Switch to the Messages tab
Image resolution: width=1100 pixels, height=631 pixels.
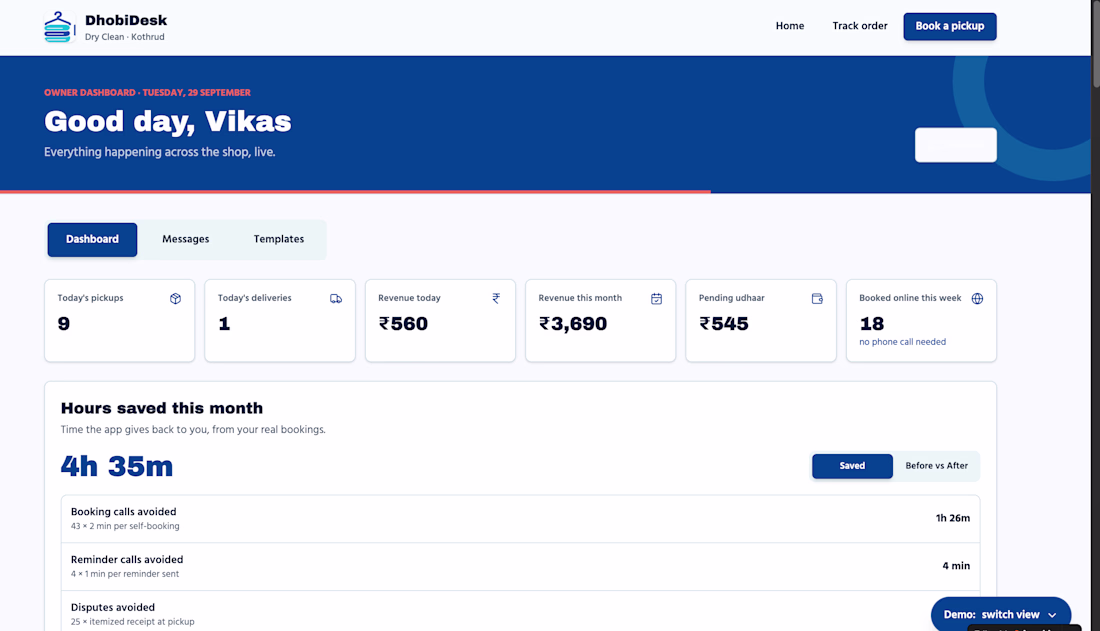186,239
